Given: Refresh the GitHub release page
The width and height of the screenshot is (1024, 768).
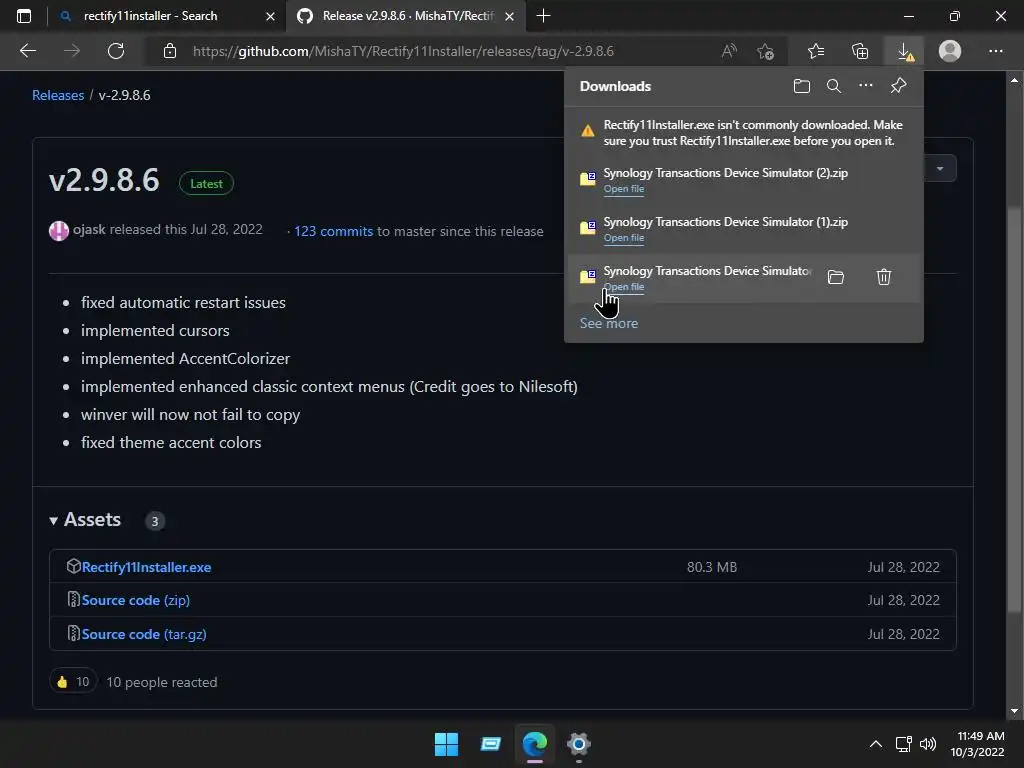Looking at the screenshot, I should pyautogui.click(x=116, y=51).
